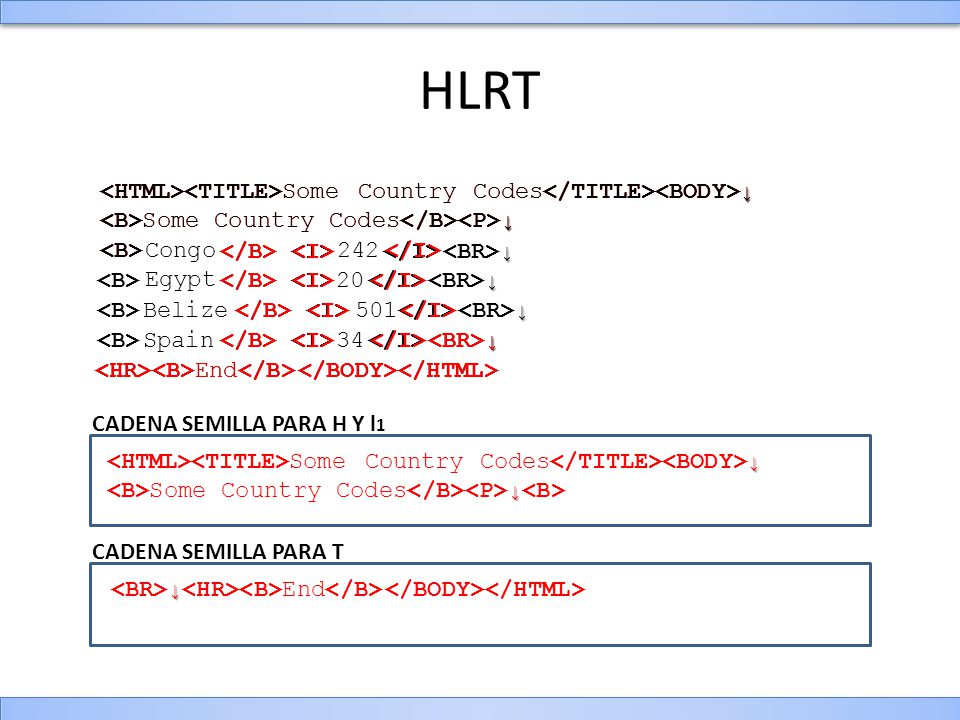Click the red <HTML><TITLE> line in the H seed box
The image size is (960, 720).
[x=433, y=462]
